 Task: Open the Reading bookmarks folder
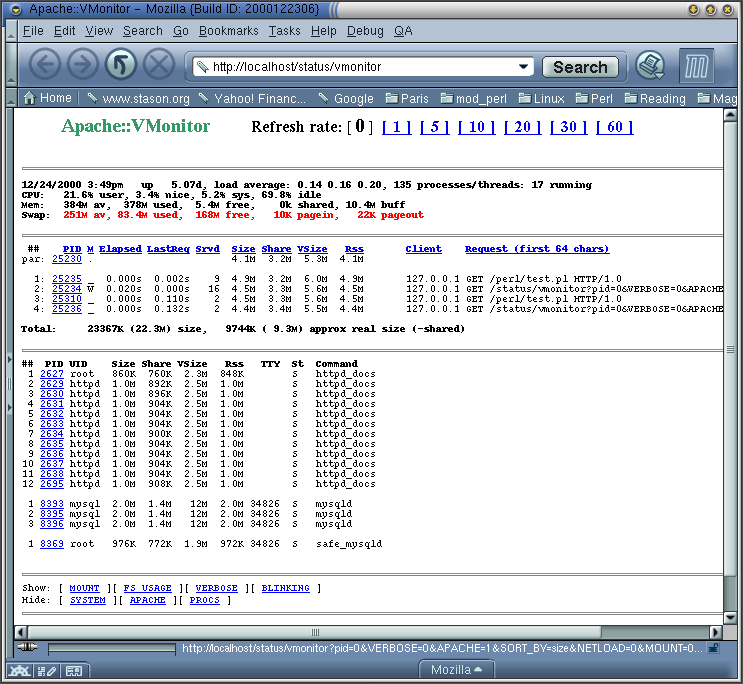[655, 99]
